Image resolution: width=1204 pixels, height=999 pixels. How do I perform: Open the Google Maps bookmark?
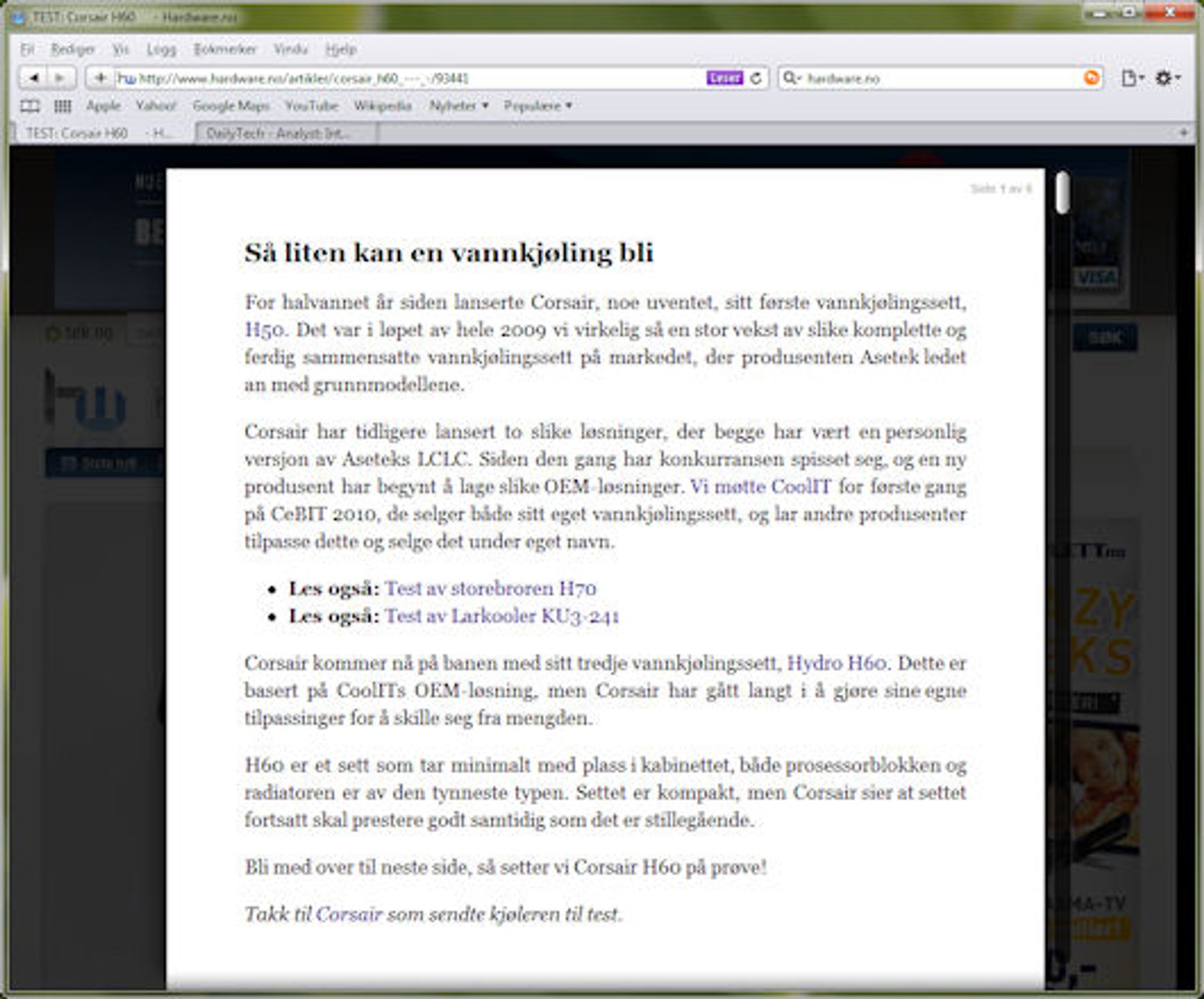(231, 106)
